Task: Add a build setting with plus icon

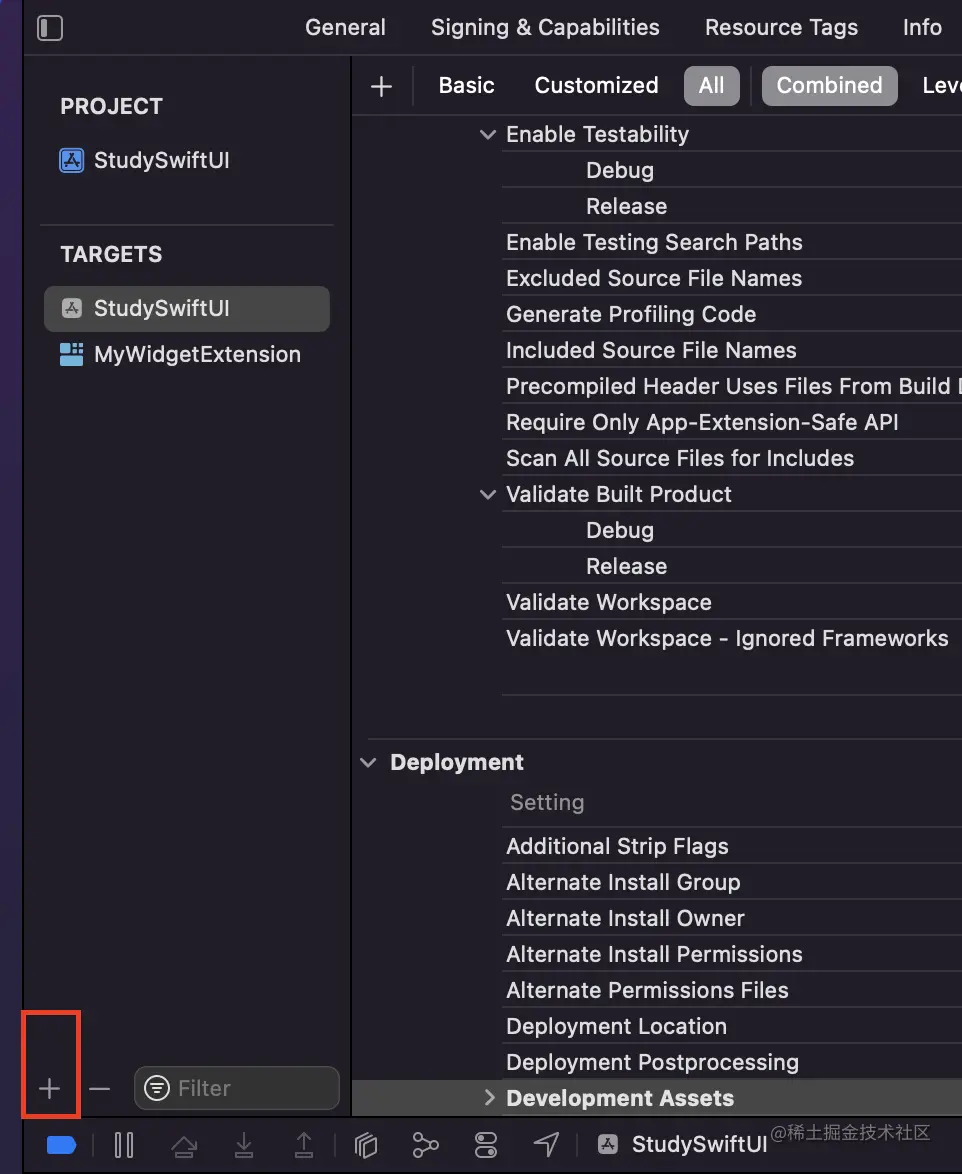Action: (x=381, y=86)
